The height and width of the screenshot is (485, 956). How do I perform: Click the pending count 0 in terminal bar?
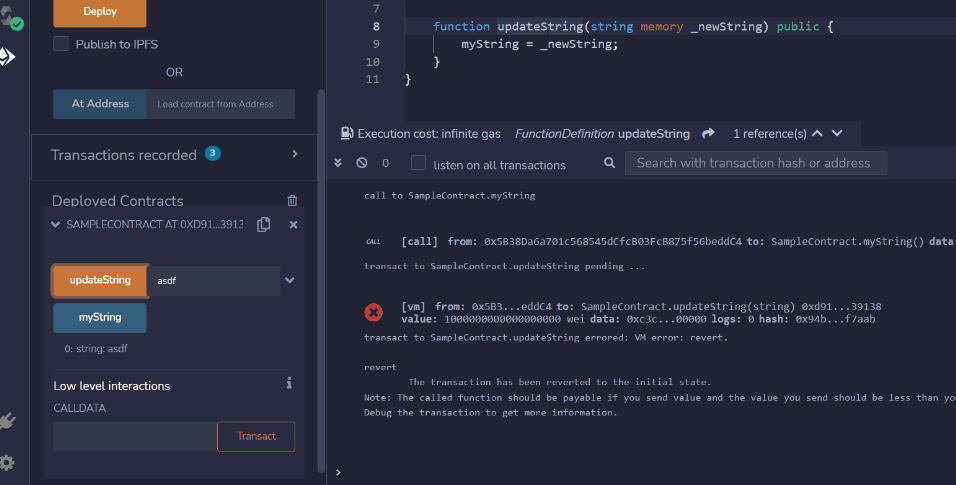pos(385,163)
